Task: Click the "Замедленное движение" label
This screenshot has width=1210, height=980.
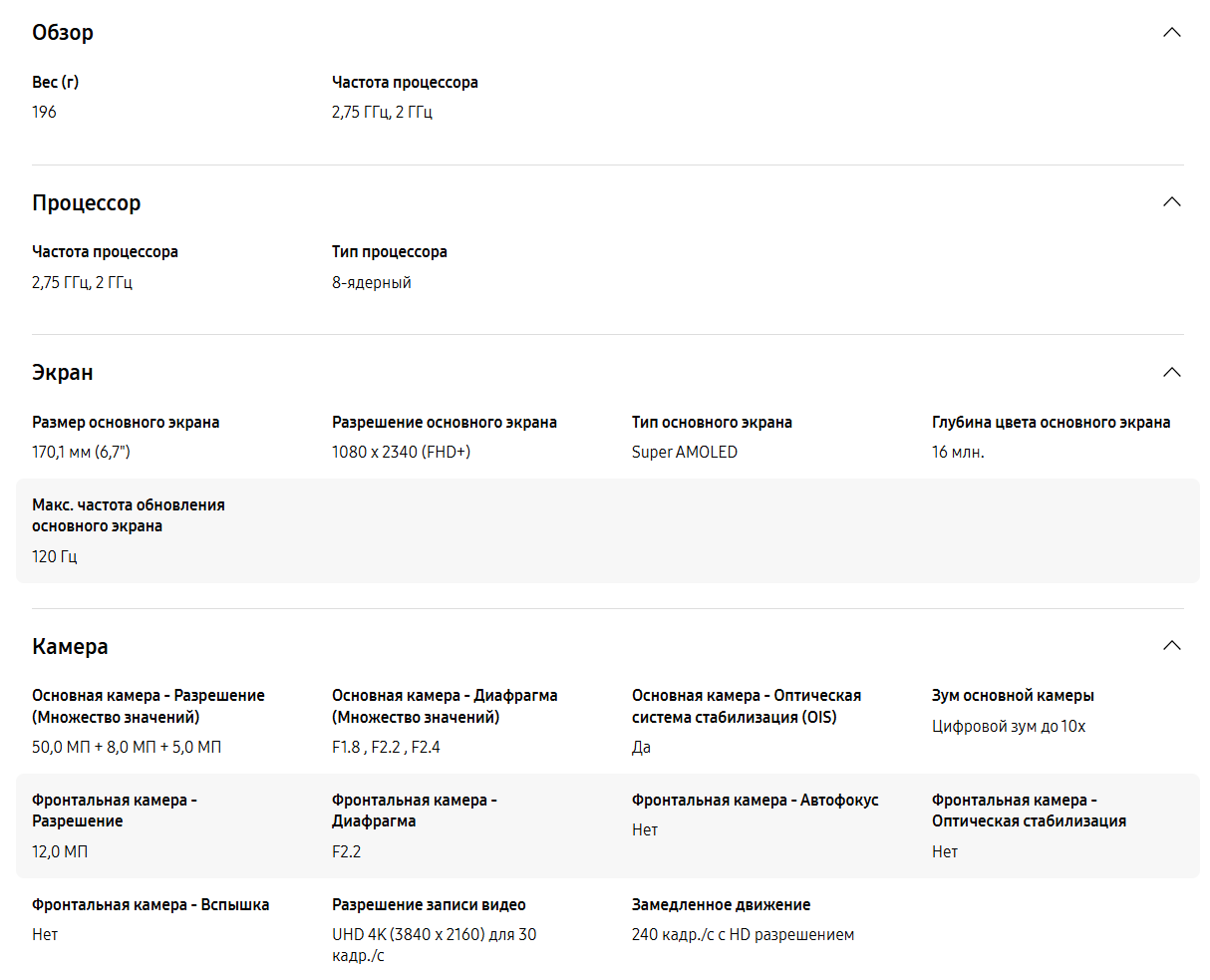Action: point(722,905)
